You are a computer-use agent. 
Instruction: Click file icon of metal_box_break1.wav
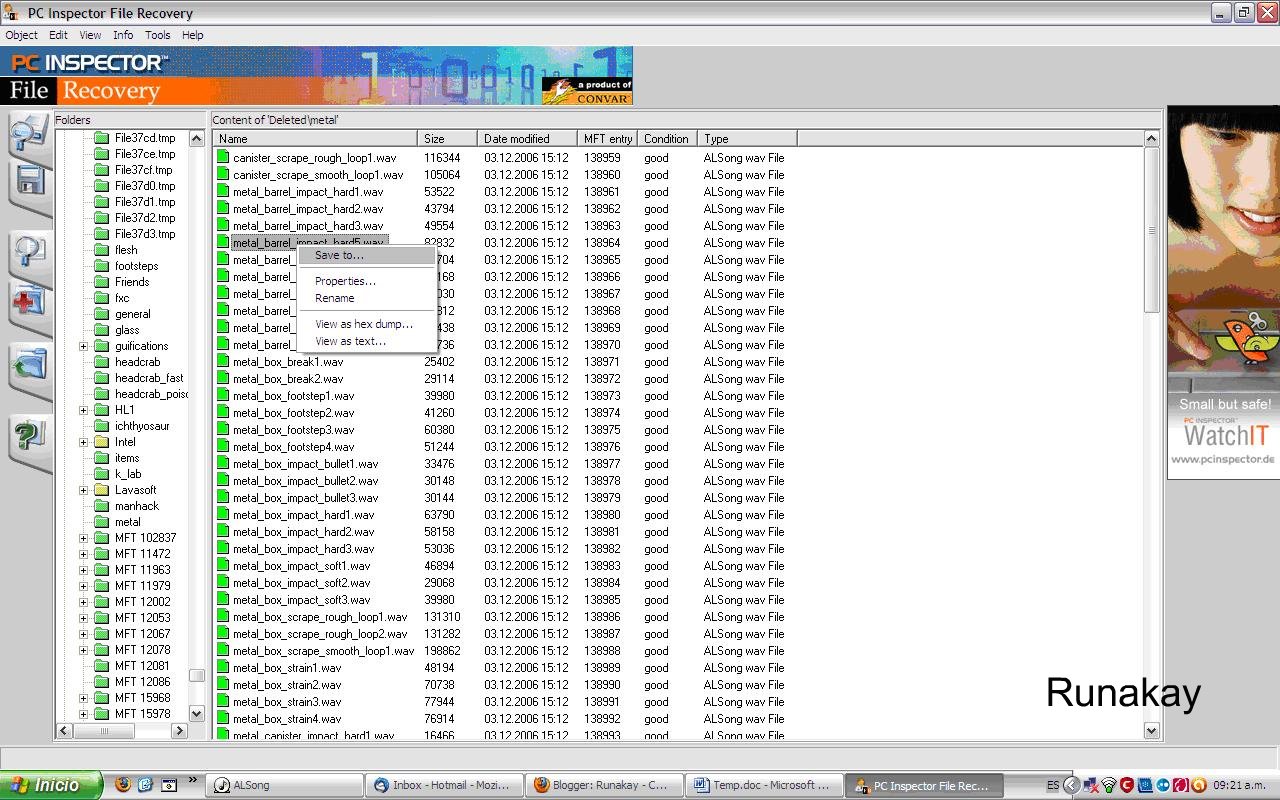224,362
